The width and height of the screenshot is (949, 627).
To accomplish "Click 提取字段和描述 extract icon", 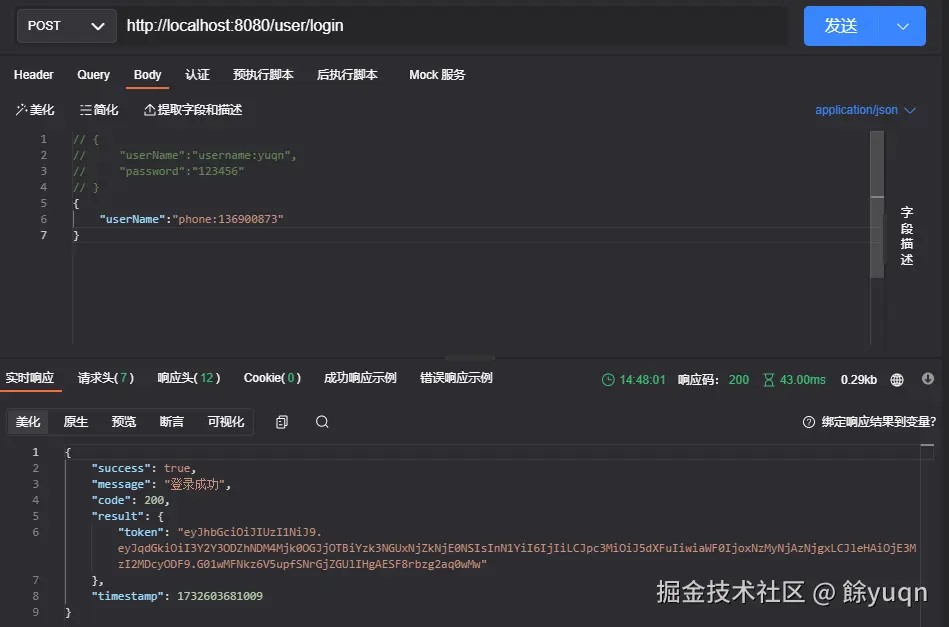I will click(149, 110).
